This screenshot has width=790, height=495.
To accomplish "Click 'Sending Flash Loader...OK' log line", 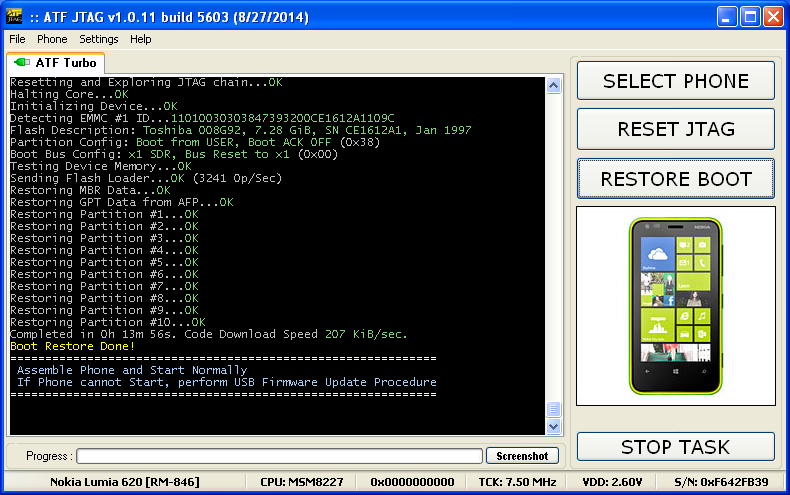I will tap(146, 178).
